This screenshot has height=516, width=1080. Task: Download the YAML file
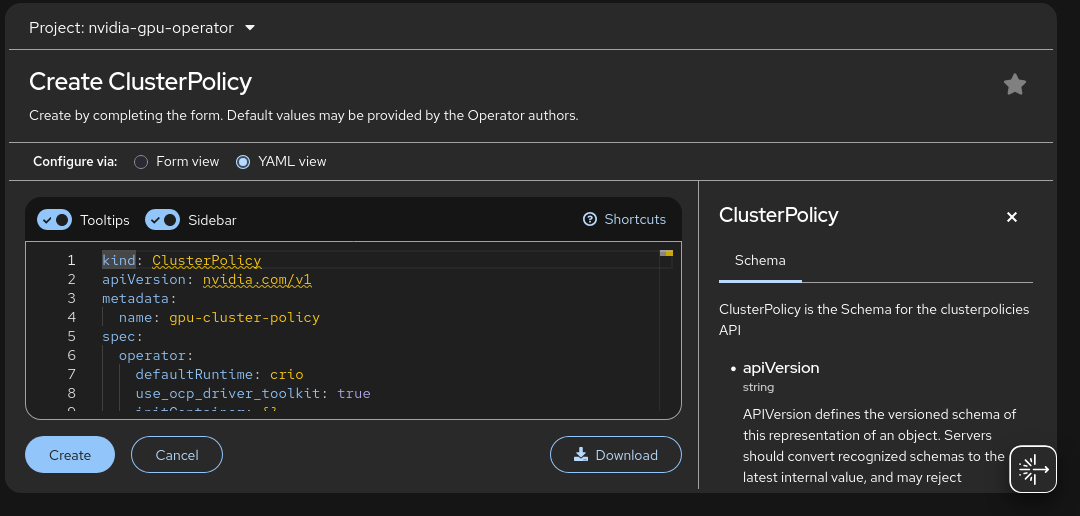click(616, 455)
